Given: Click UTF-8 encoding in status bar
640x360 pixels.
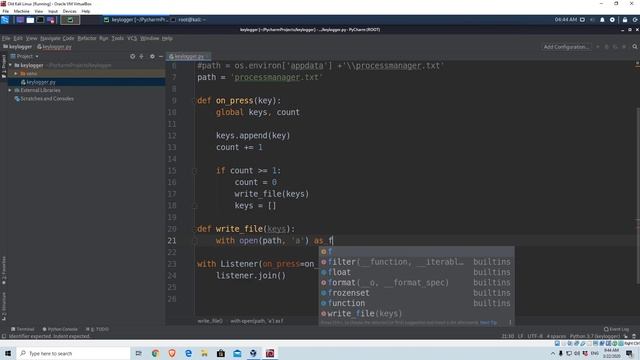Looking at the screenshot, I should click(535, 336).
